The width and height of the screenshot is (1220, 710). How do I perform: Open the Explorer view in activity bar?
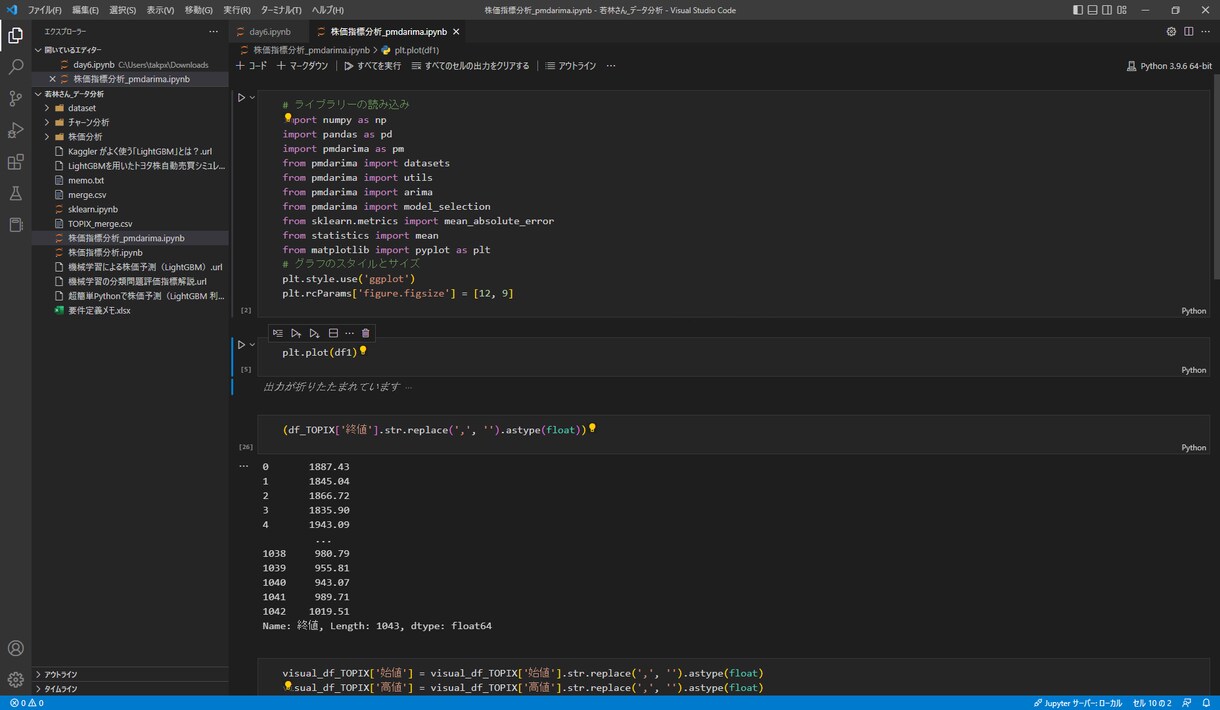click(x=15, y=36)
